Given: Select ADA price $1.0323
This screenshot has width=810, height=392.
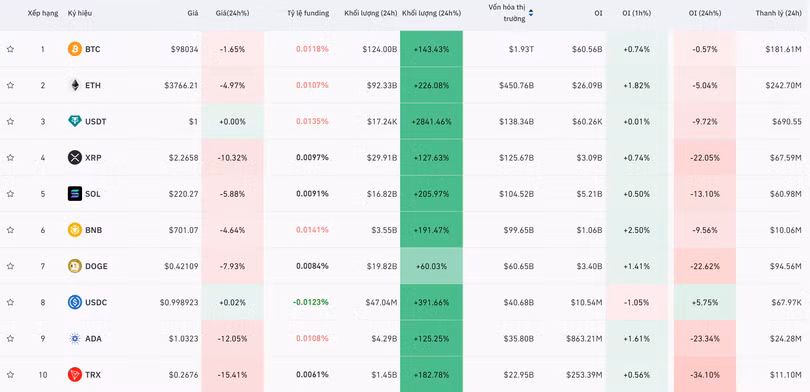Looking at the screenshot, I should pos(183,339).
